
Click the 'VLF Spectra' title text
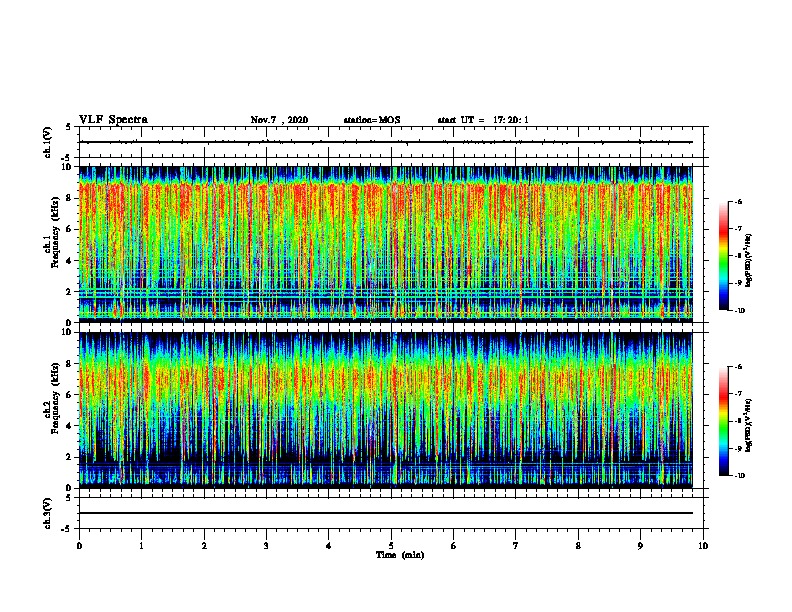click(x=113, y=120)
